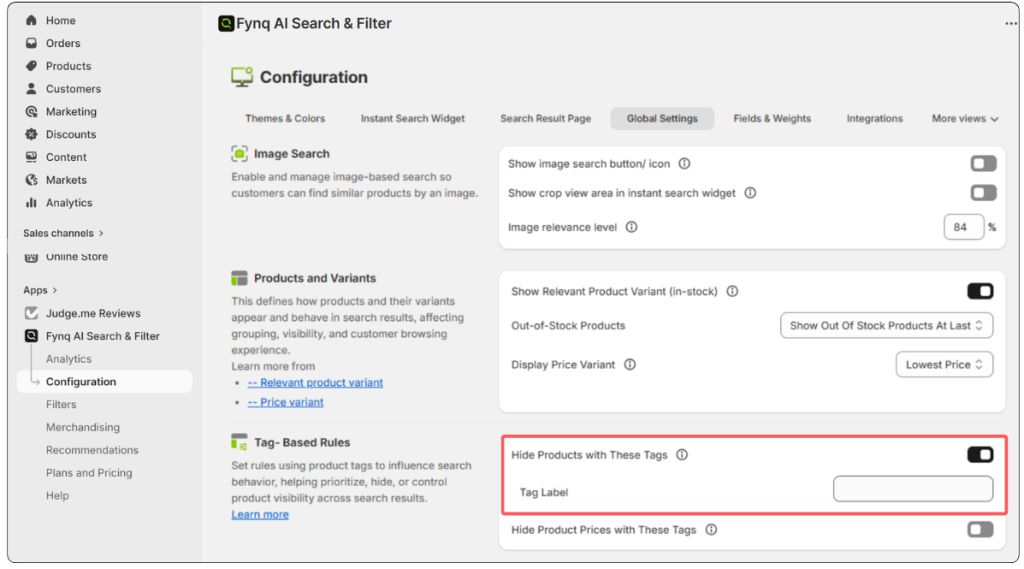Switch to Instant Search Widget tab
The image size is (1024, 569).
coord(413,119)
